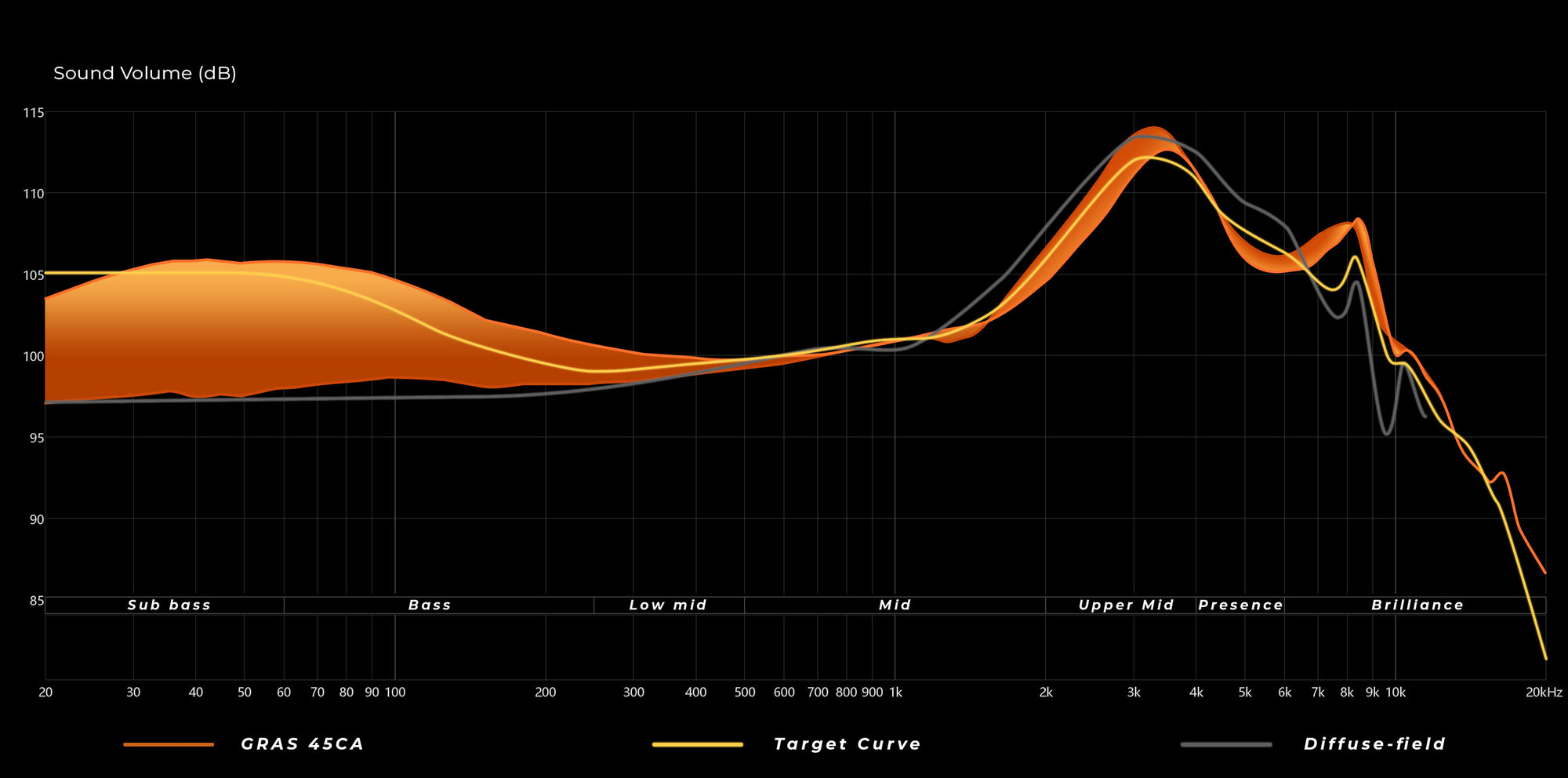Click the 100 dB y-axis label
Screen dimensions: 1568x778
(34, 357)
